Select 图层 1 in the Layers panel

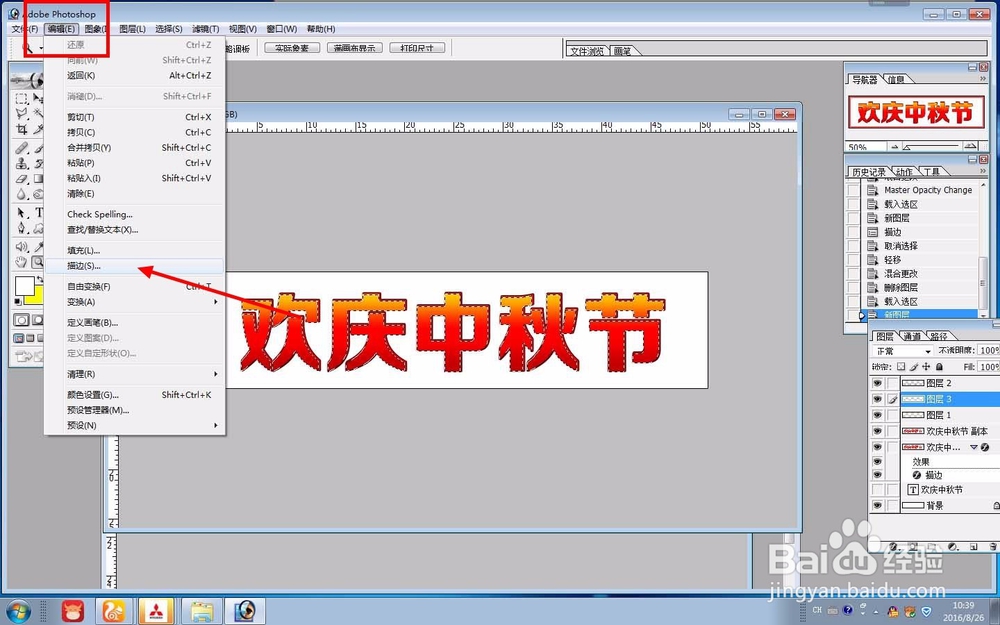click(x=933, y=415)
